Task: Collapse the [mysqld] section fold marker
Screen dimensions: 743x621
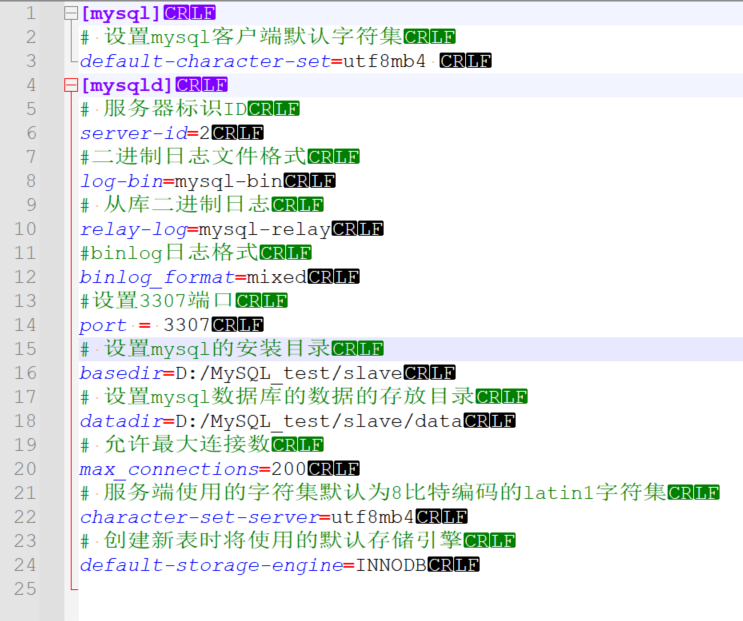Action: click(70, 85)
